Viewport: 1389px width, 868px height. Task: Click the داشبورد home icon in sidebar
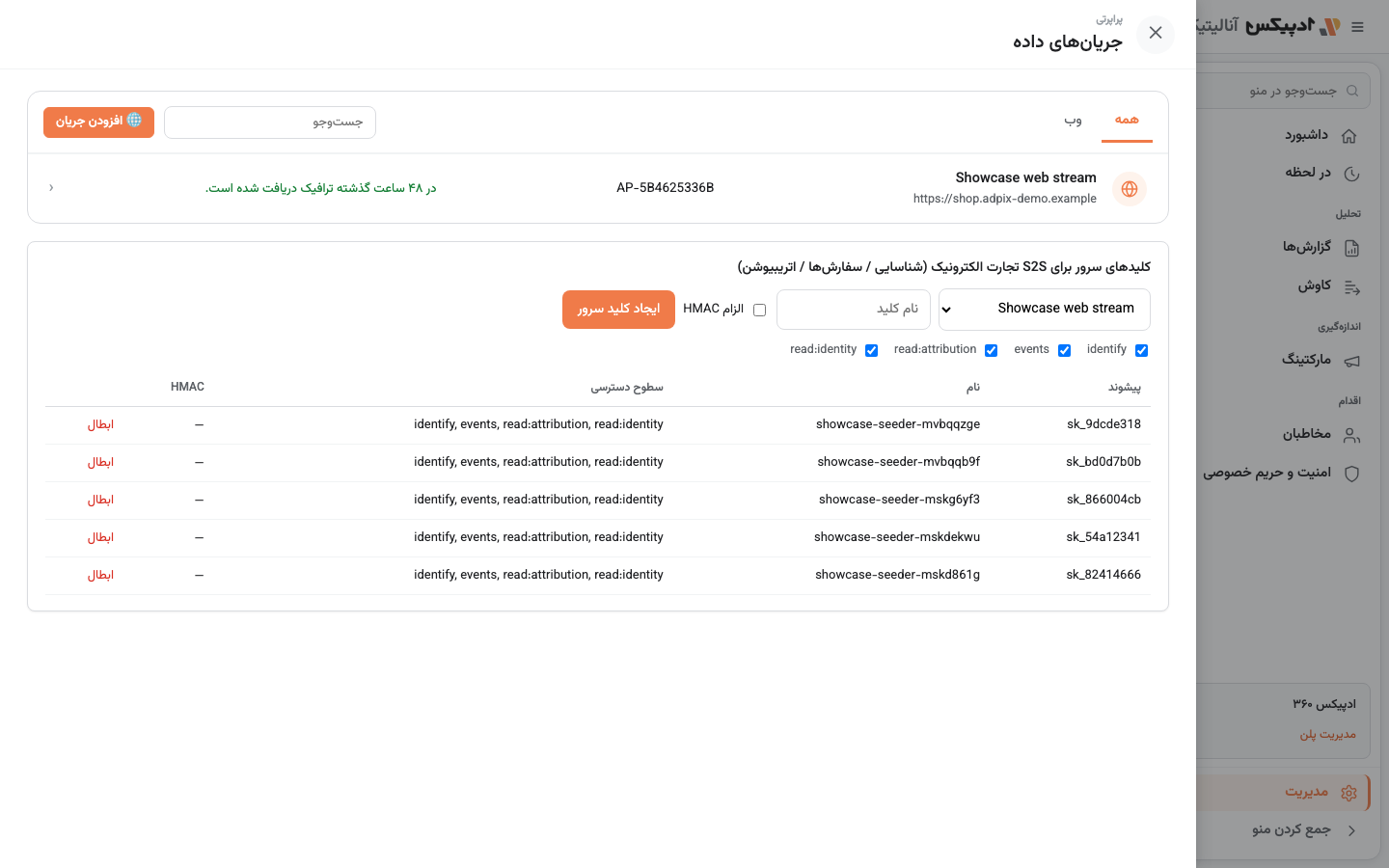[1350, 136]
